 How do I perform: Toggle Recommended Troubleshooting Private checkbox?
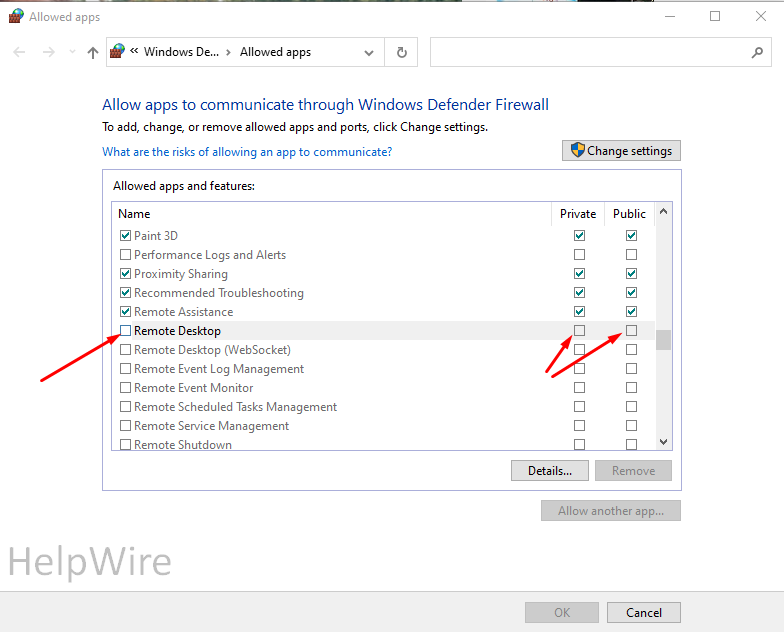coord(580,292)
